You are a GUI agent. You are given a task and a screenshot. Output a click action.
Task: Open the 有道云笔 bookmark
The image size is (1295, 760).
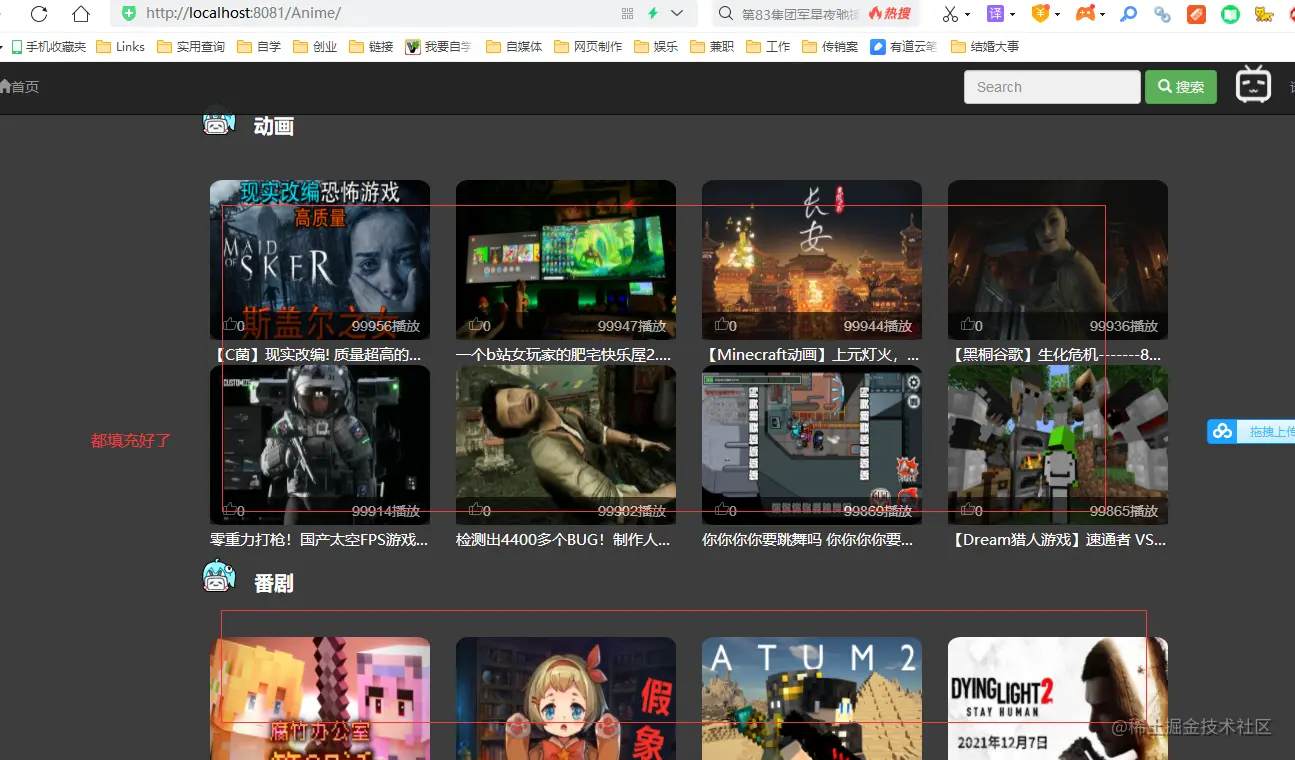[904, 47]
